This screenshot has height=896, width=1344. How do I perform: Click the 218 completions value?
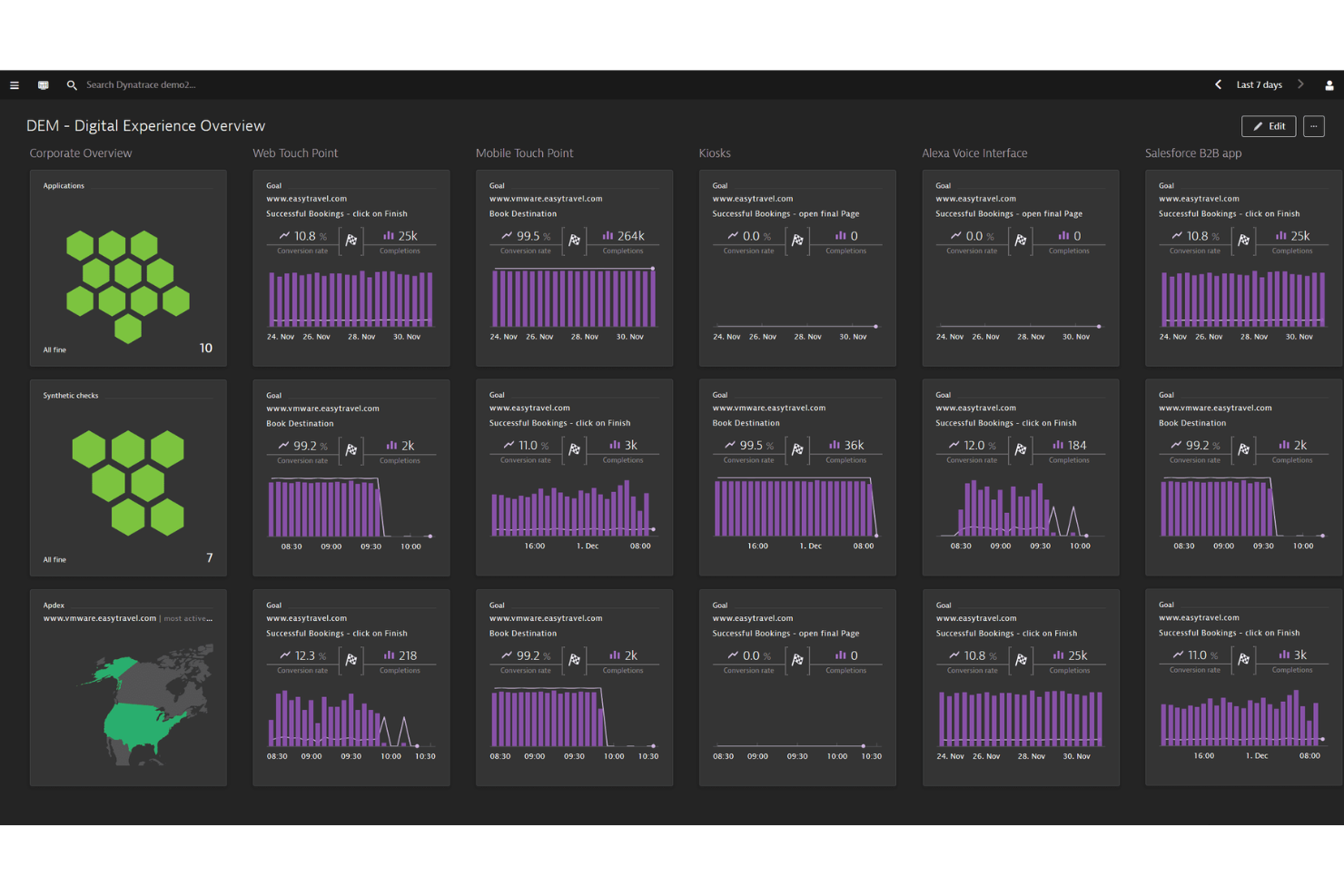coord(408,655)
